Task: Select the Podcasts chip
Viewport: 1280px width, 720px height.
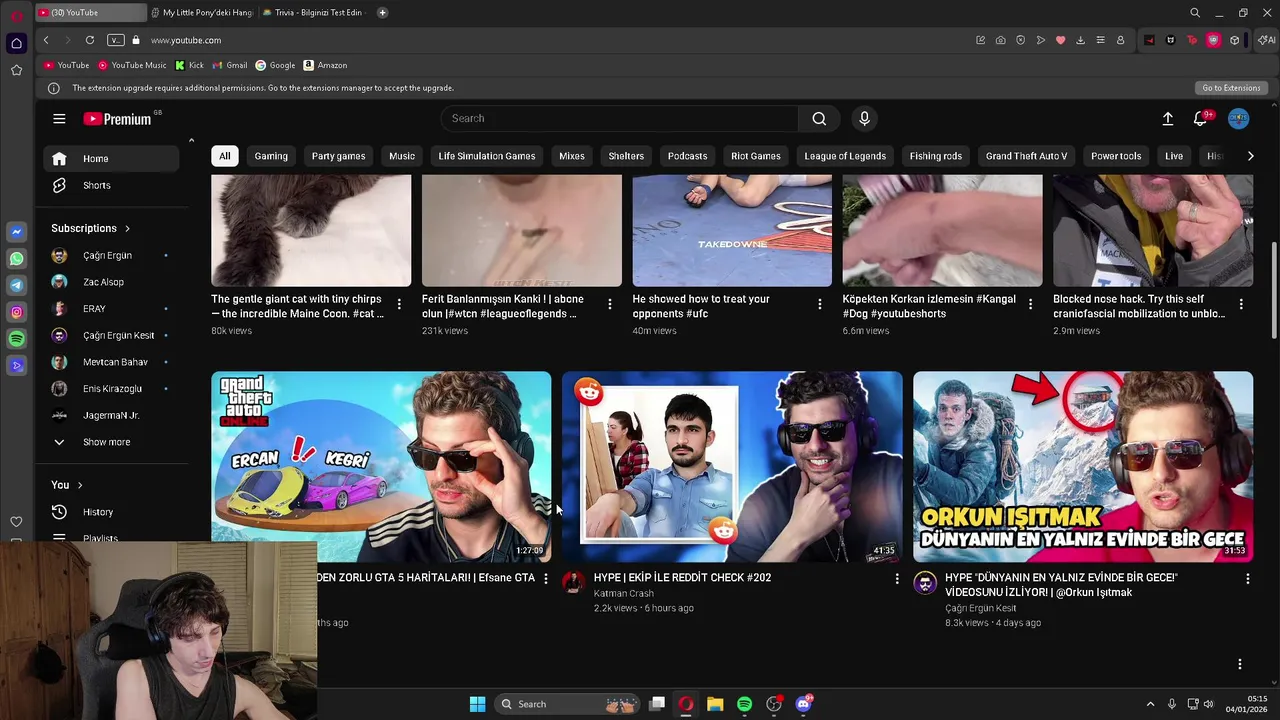Action: point(687,156)
